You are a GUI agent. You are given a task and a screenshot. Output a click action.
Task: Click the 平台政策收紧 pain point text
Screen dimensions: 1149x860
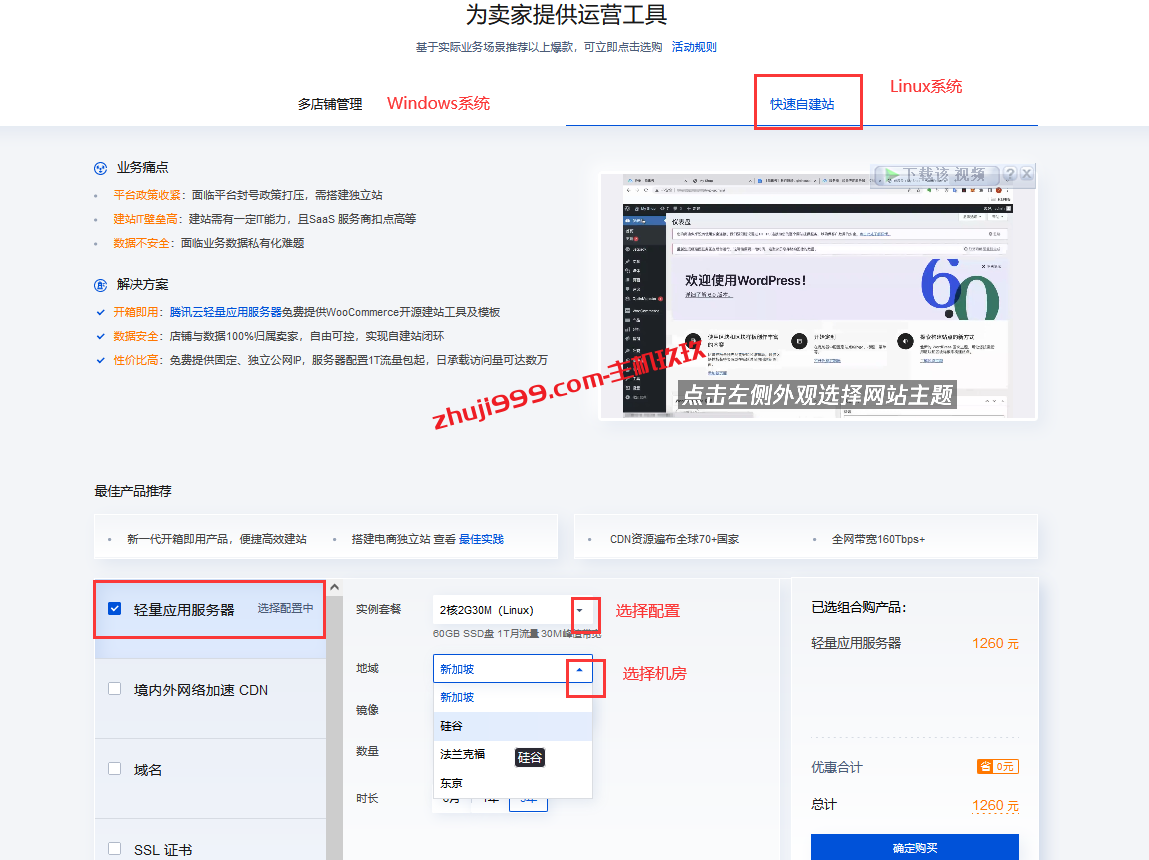[147, 195]
